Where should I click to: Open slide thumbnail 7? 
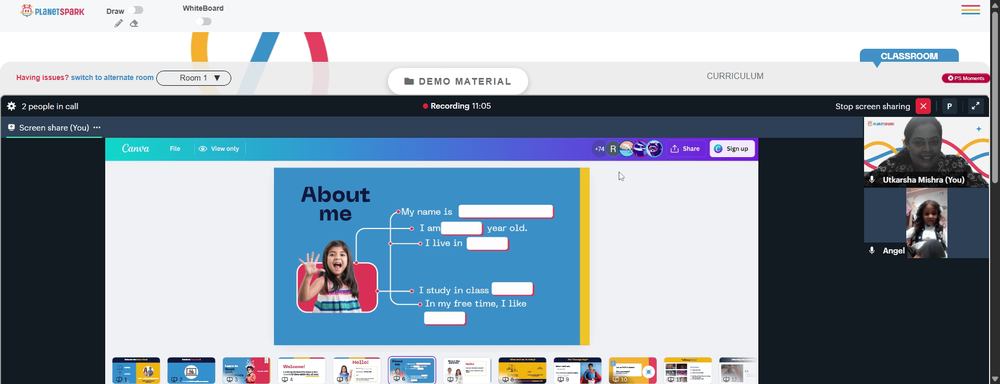pos(467,370)
